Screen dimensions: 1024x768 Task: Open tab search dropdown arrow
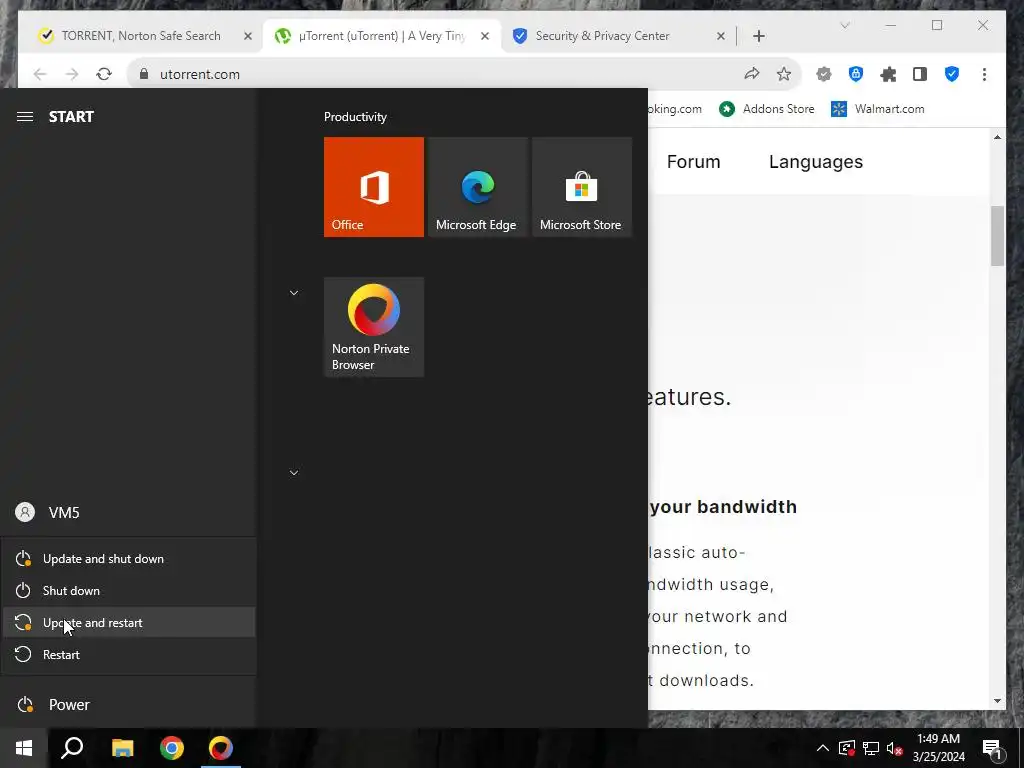(845, 25)
